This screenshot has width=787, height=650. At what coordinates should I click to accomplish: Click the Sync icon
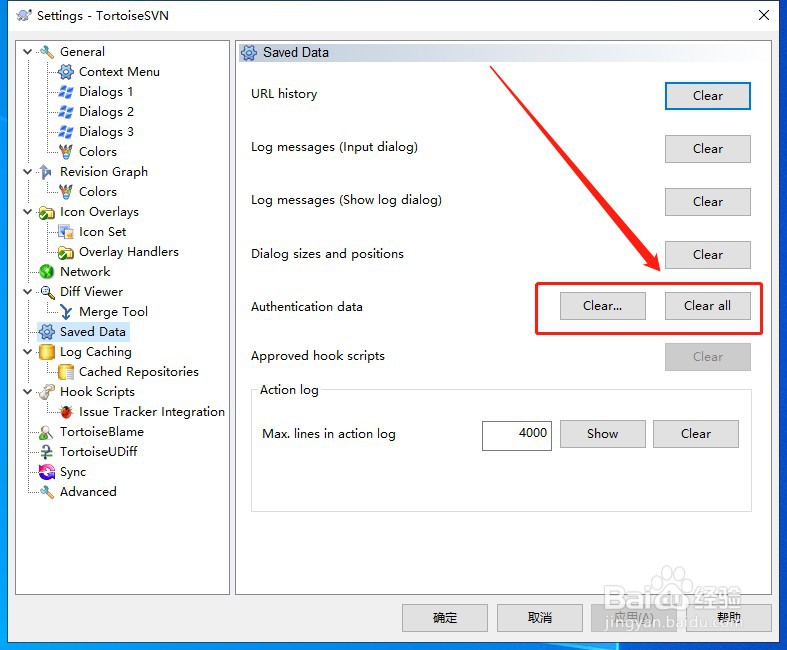(x=47, y=472)
